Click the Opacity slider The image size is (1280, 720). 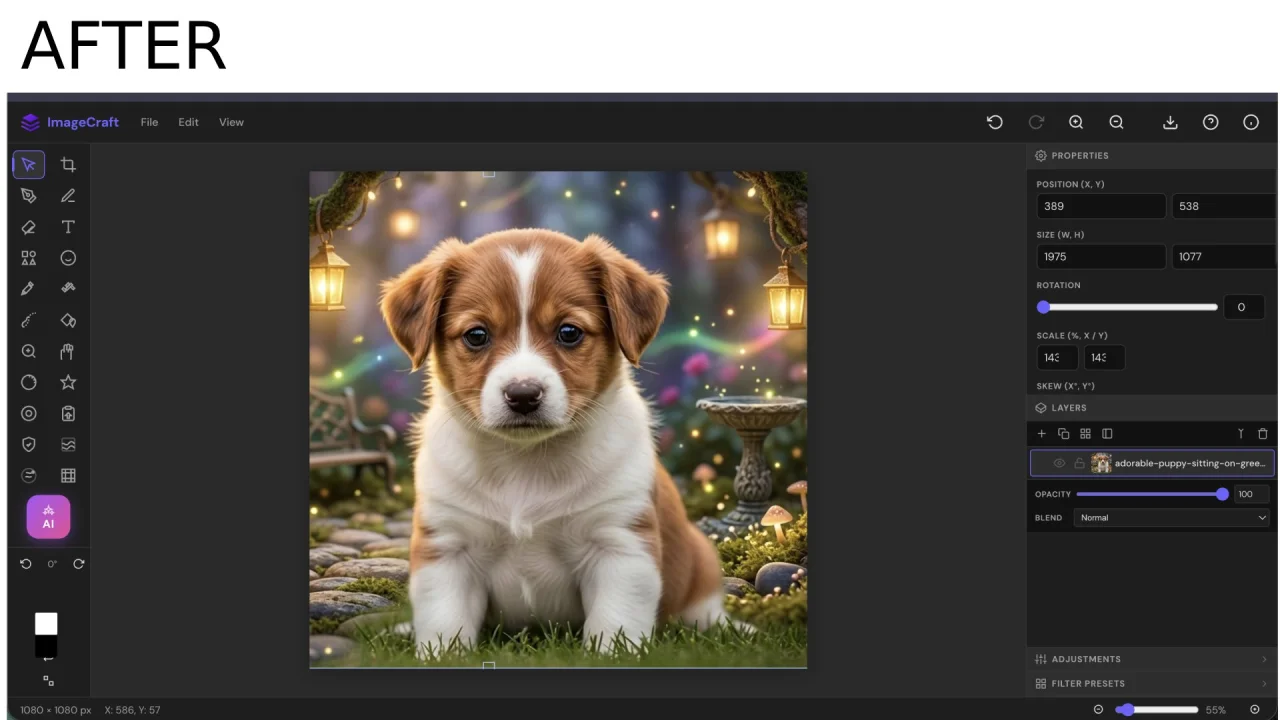(x=1152, y=494)
